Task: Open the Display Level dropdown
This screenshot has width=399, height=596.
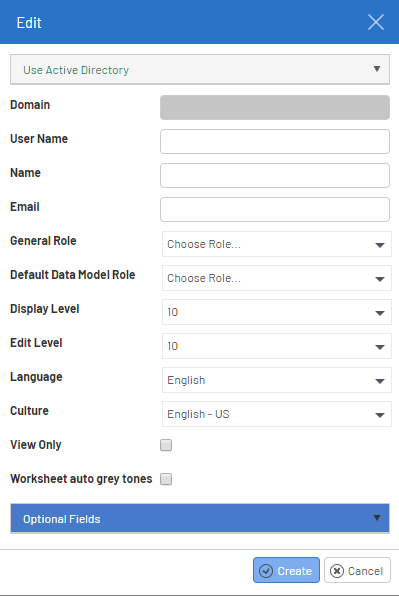Action: point(277,312)
